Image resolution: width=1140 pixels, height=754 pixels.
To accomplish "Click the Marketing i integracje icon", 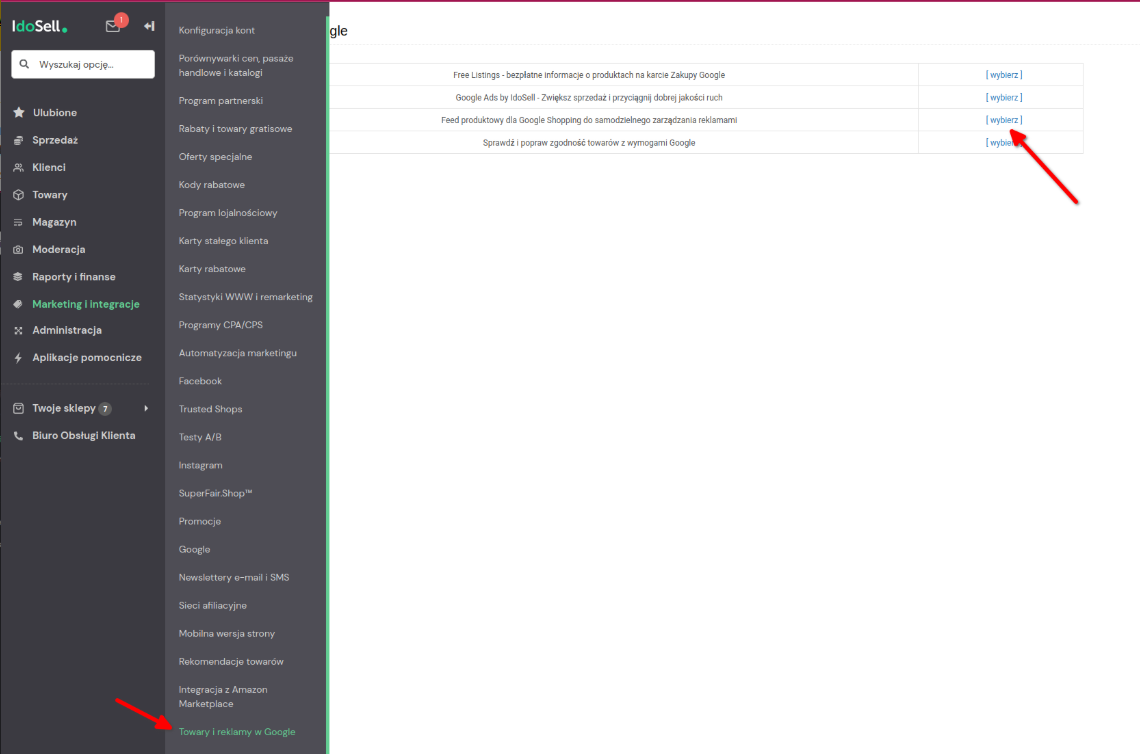I will [x=18, y=304].
